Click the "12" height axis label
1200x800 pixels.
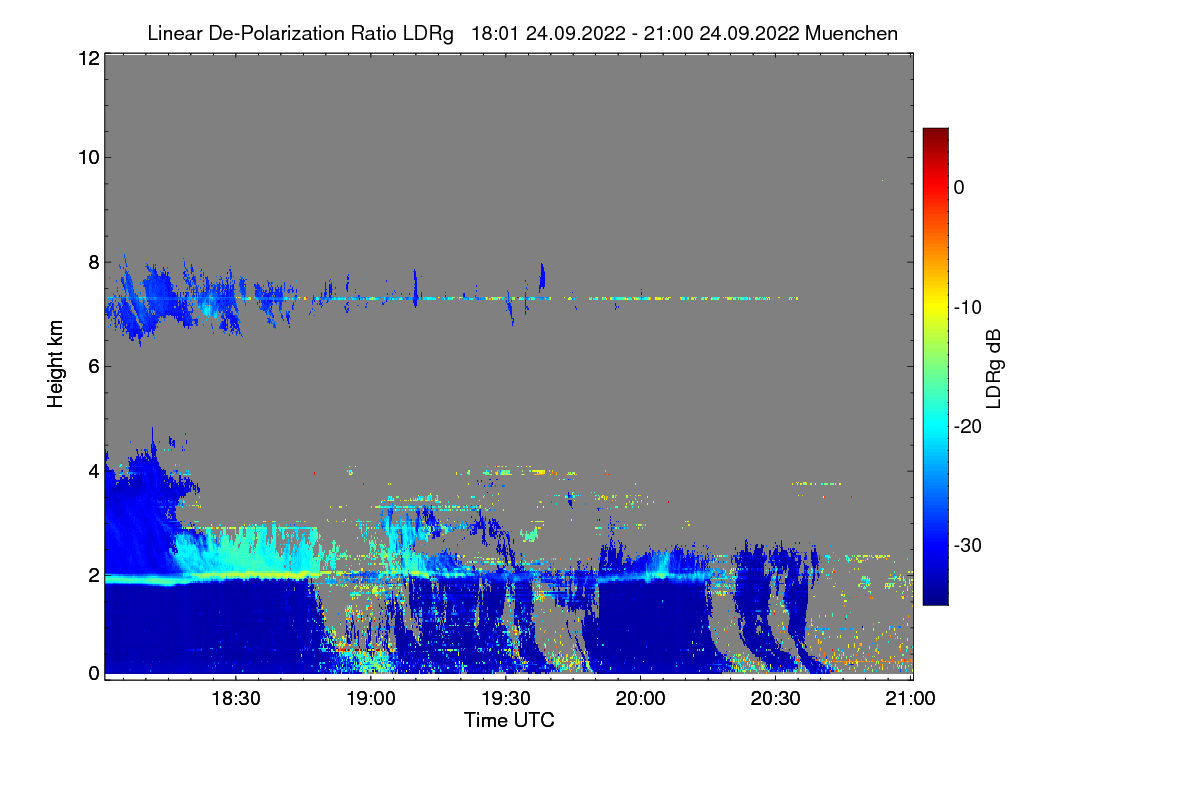coord(87,58)
